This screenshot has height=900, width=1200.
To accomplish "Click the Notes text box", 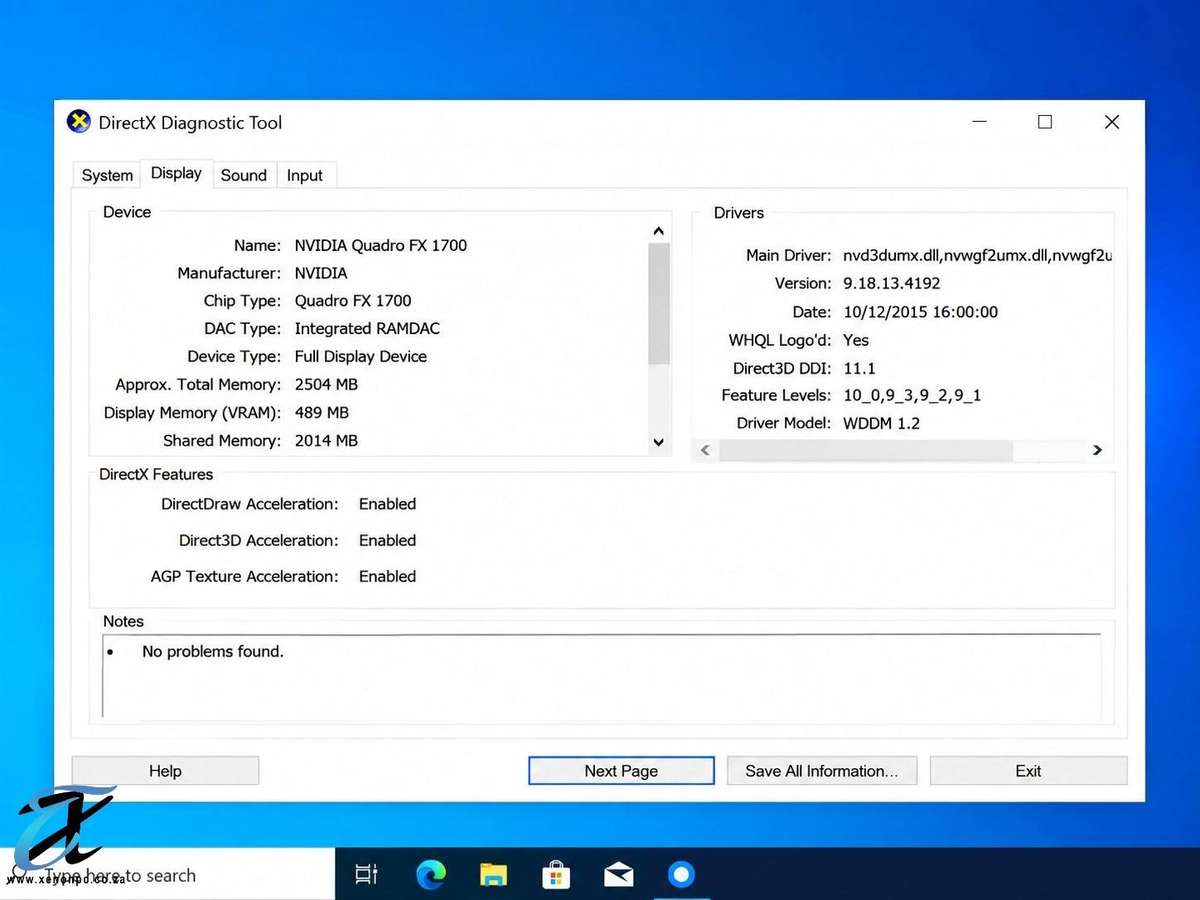I will click(x=601, y=675).
